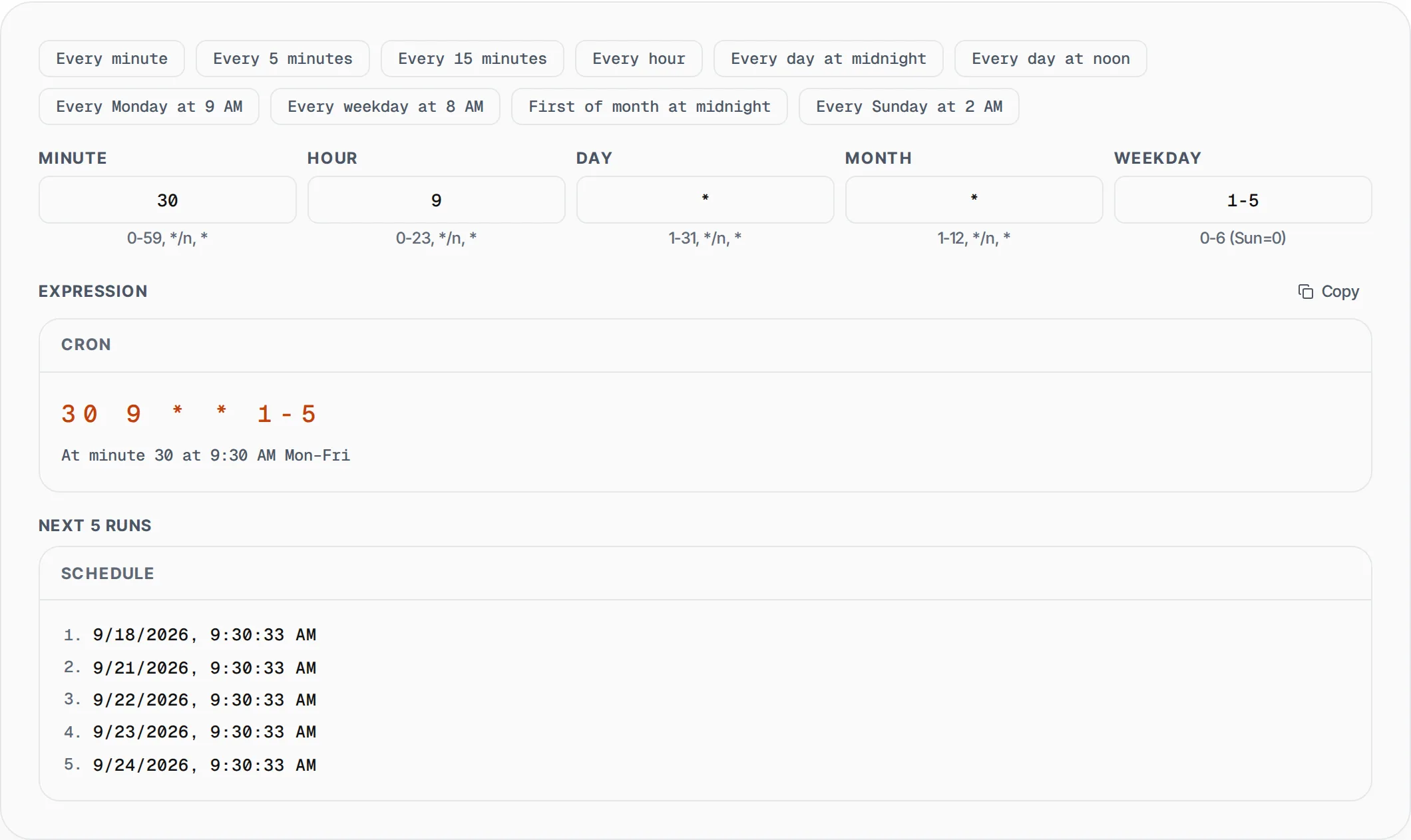The image size is (1411, 840).
Task: Select third run 9/22/2026, 9:30:33 AM
Action: (x=204, y=700)
